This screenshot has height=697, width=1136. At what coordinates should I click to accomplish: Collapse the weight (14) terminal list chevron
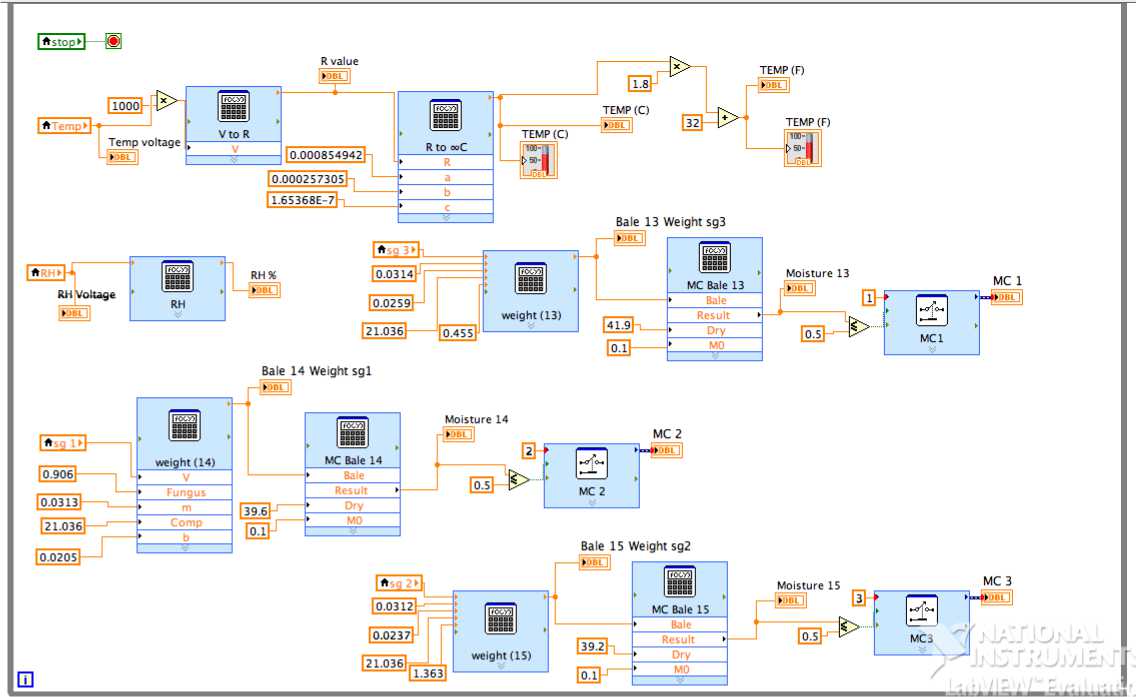point(184,547)
